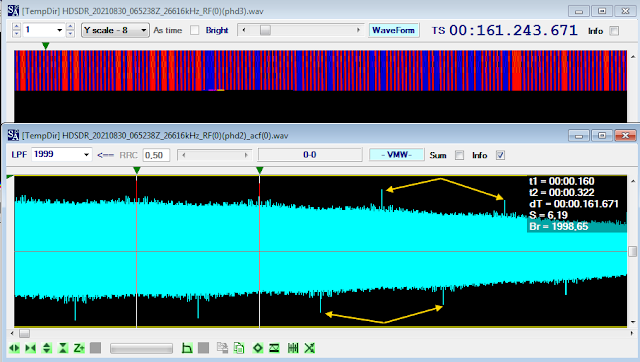Click the WaveForm button
640x362 pixels.
point(393,30)
